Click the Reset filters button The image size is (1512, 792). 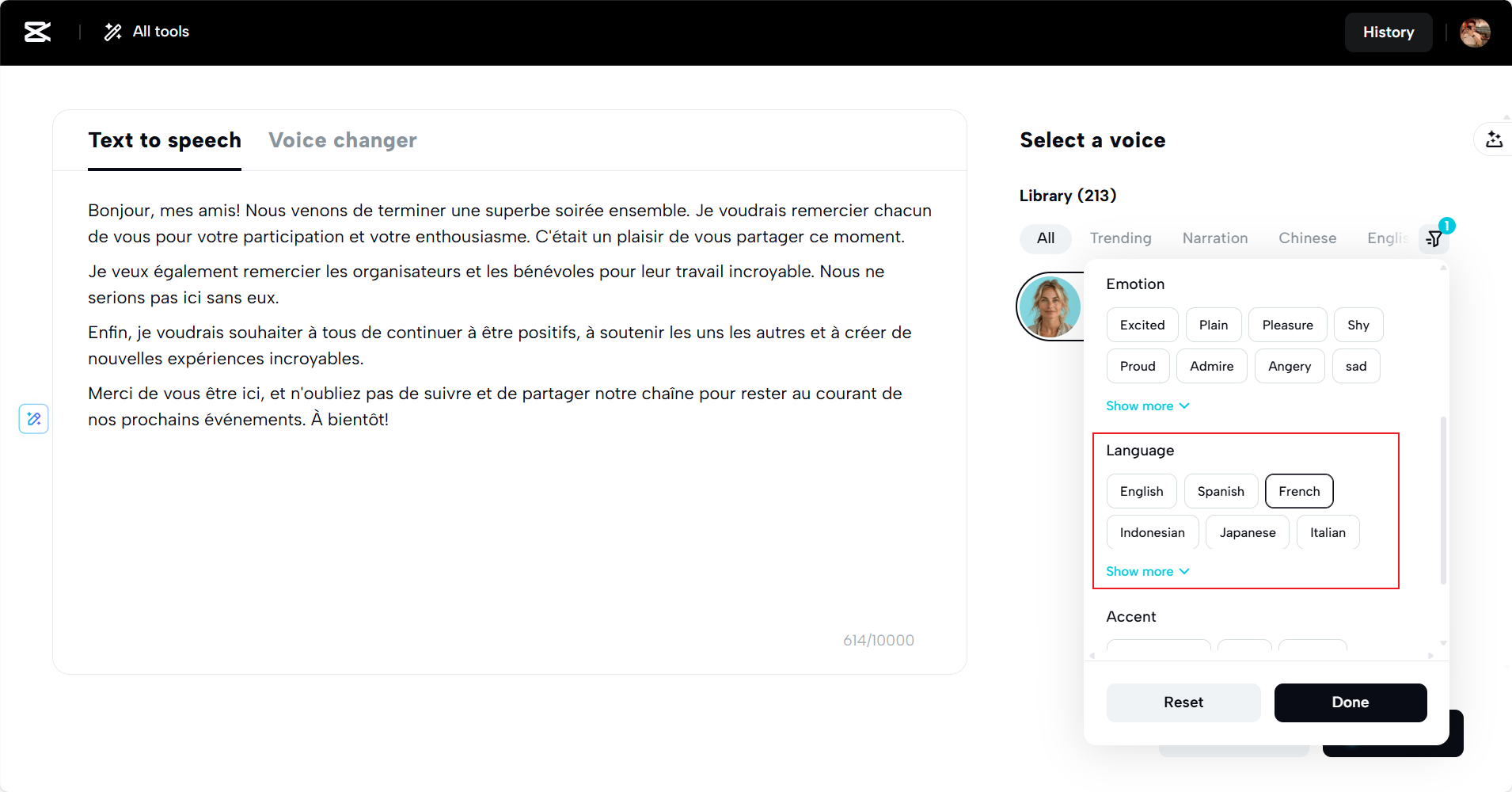tap(1183, 703)
